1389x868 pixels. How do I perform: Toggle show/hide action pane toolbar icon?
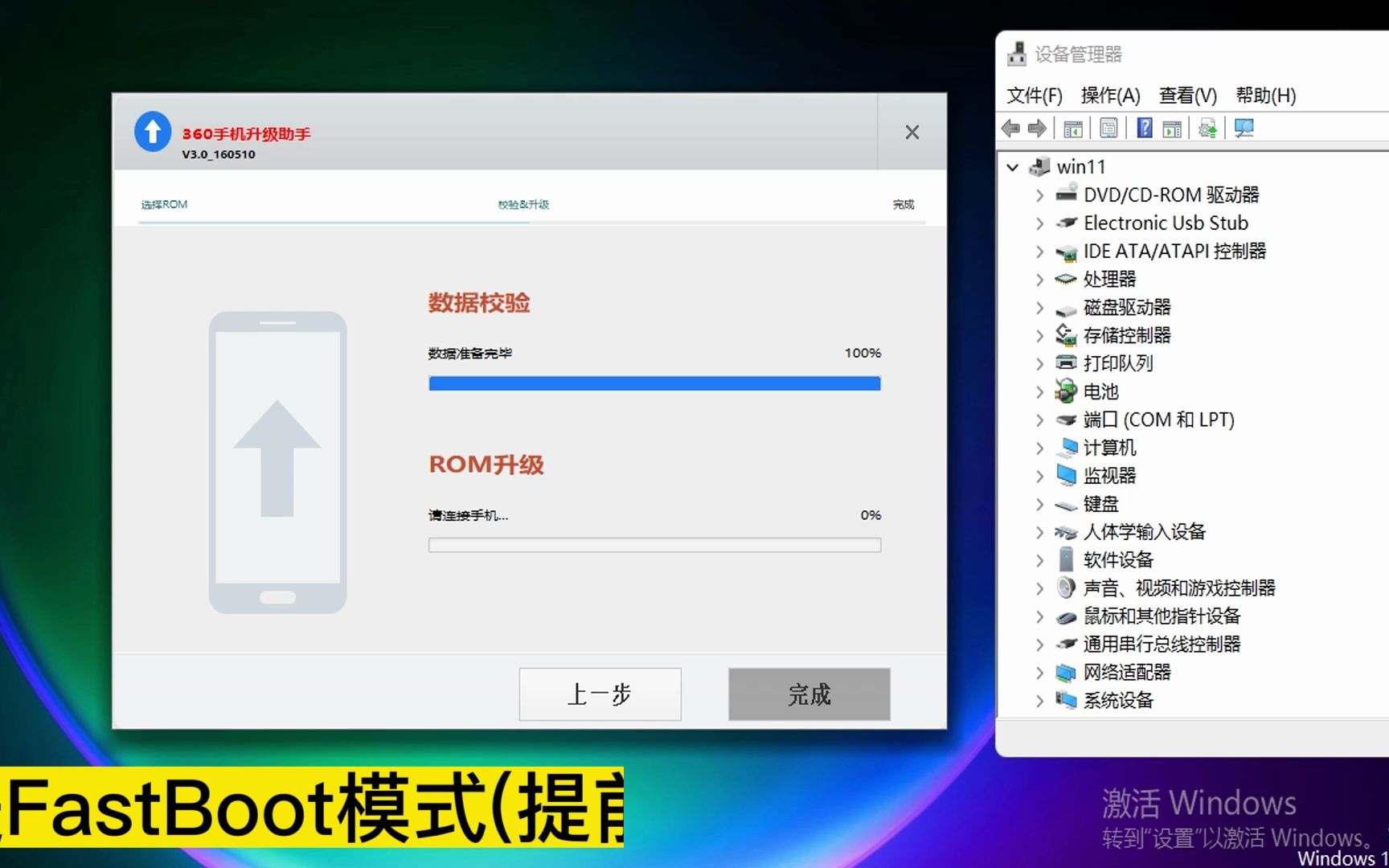(1172, 129)
